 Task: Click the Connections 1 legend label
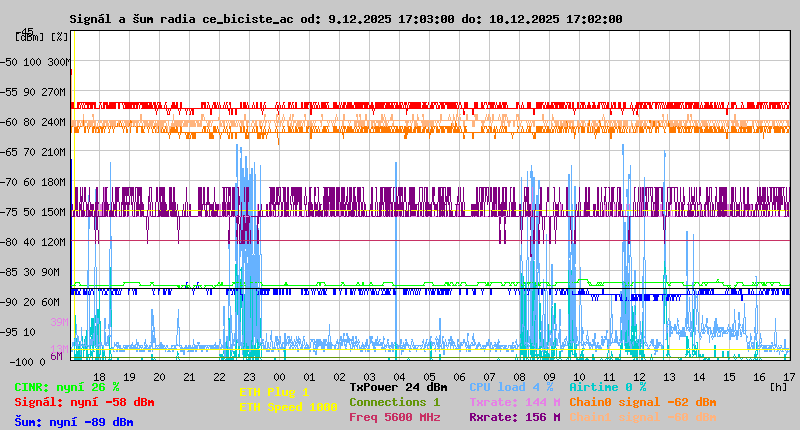(394, 402)
